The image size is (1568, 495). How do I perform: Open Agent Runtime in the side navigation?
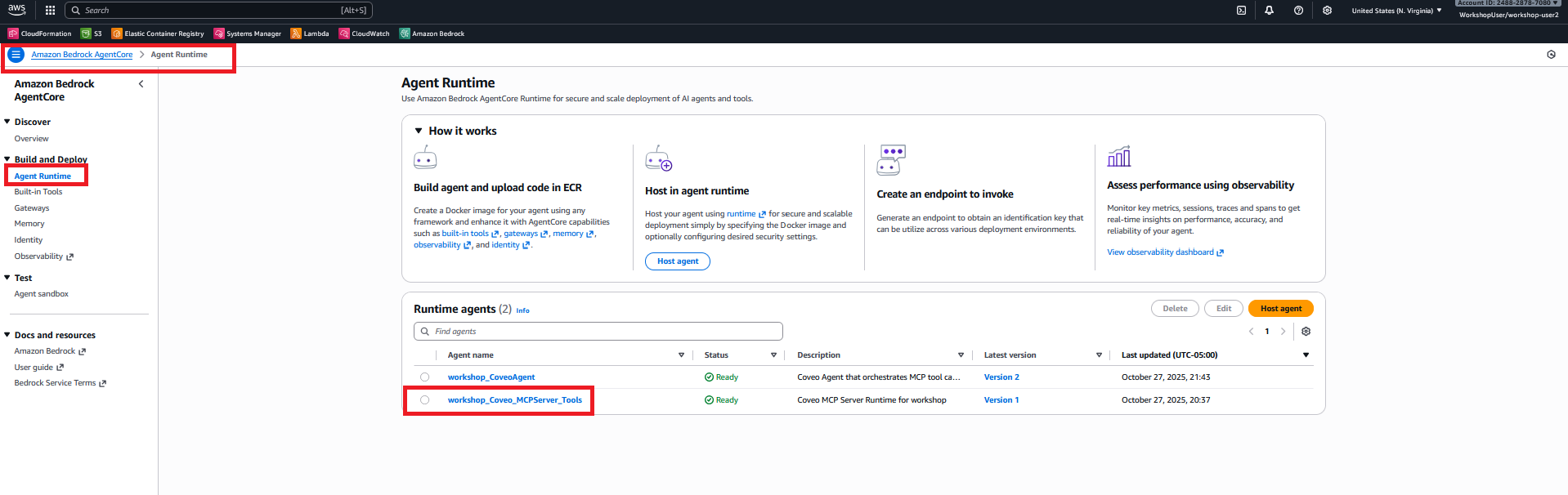43,176
